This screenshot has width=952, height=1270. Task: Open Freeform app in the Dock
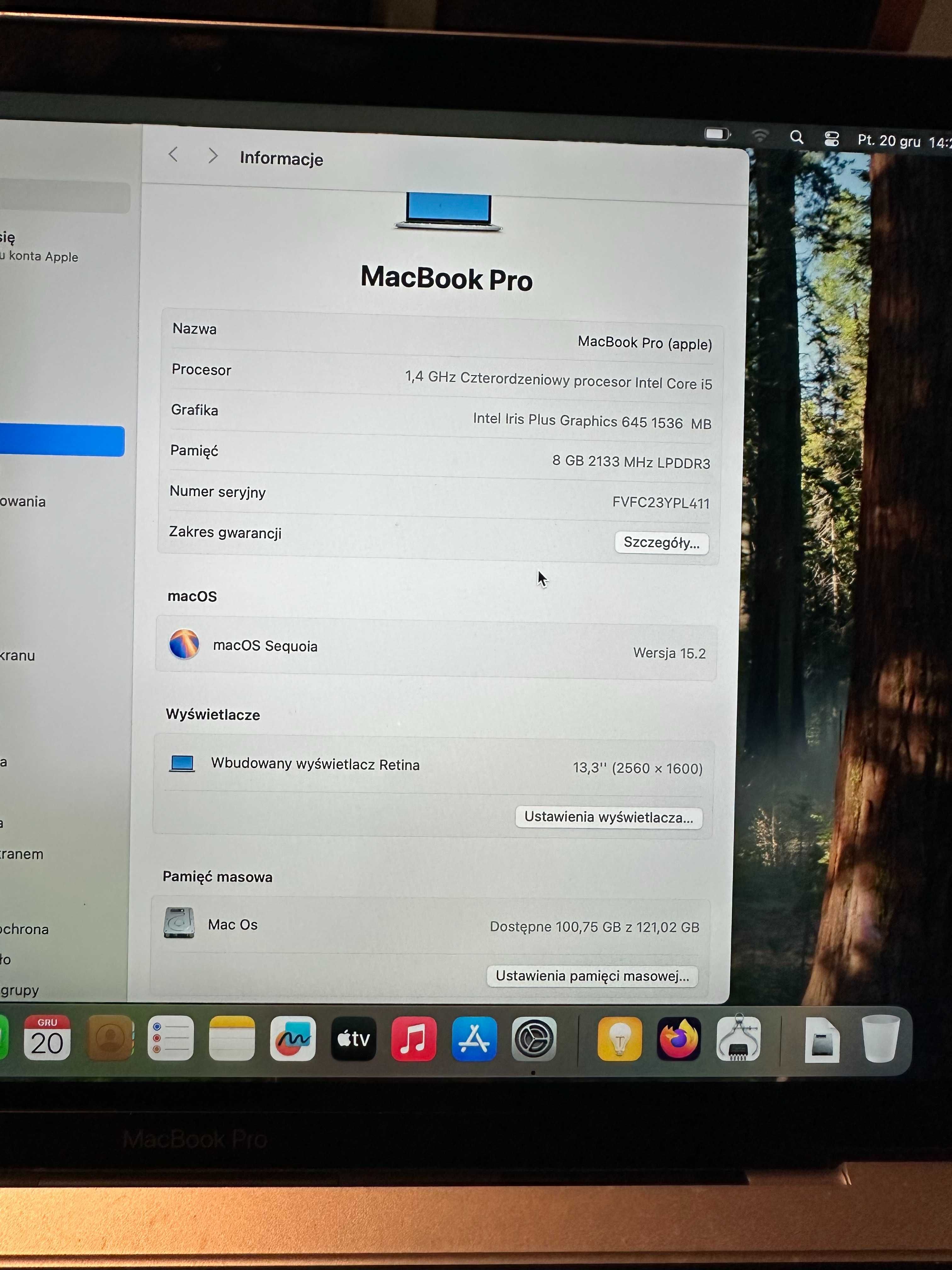coord(293,1038)
